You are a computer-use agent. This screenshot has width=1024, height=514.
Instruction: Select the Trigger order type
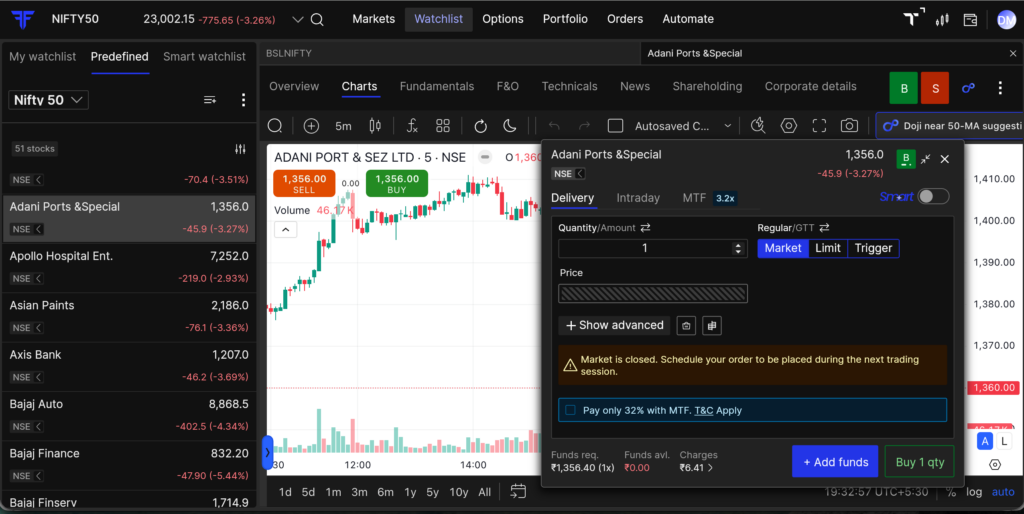[873, 248]
